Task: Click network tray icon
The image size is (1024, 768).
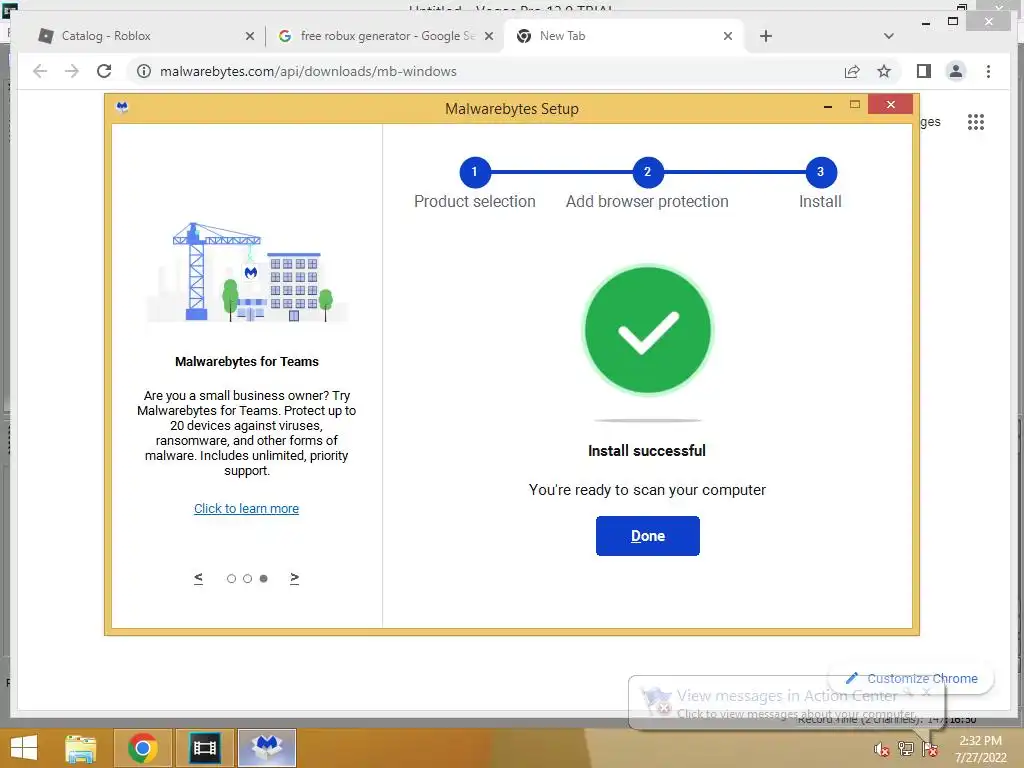Action: point(906,749)
